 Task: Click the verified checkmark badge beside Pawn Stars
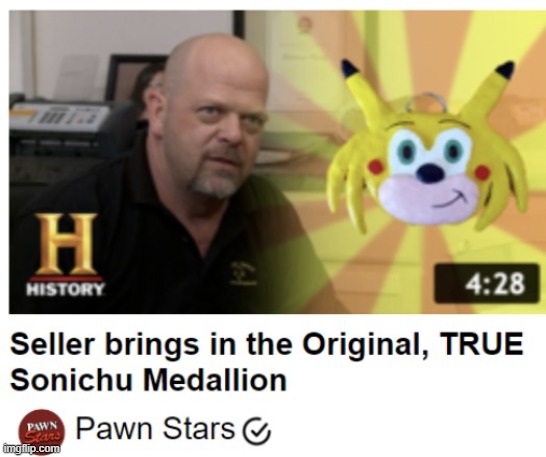tap(257, 431)
